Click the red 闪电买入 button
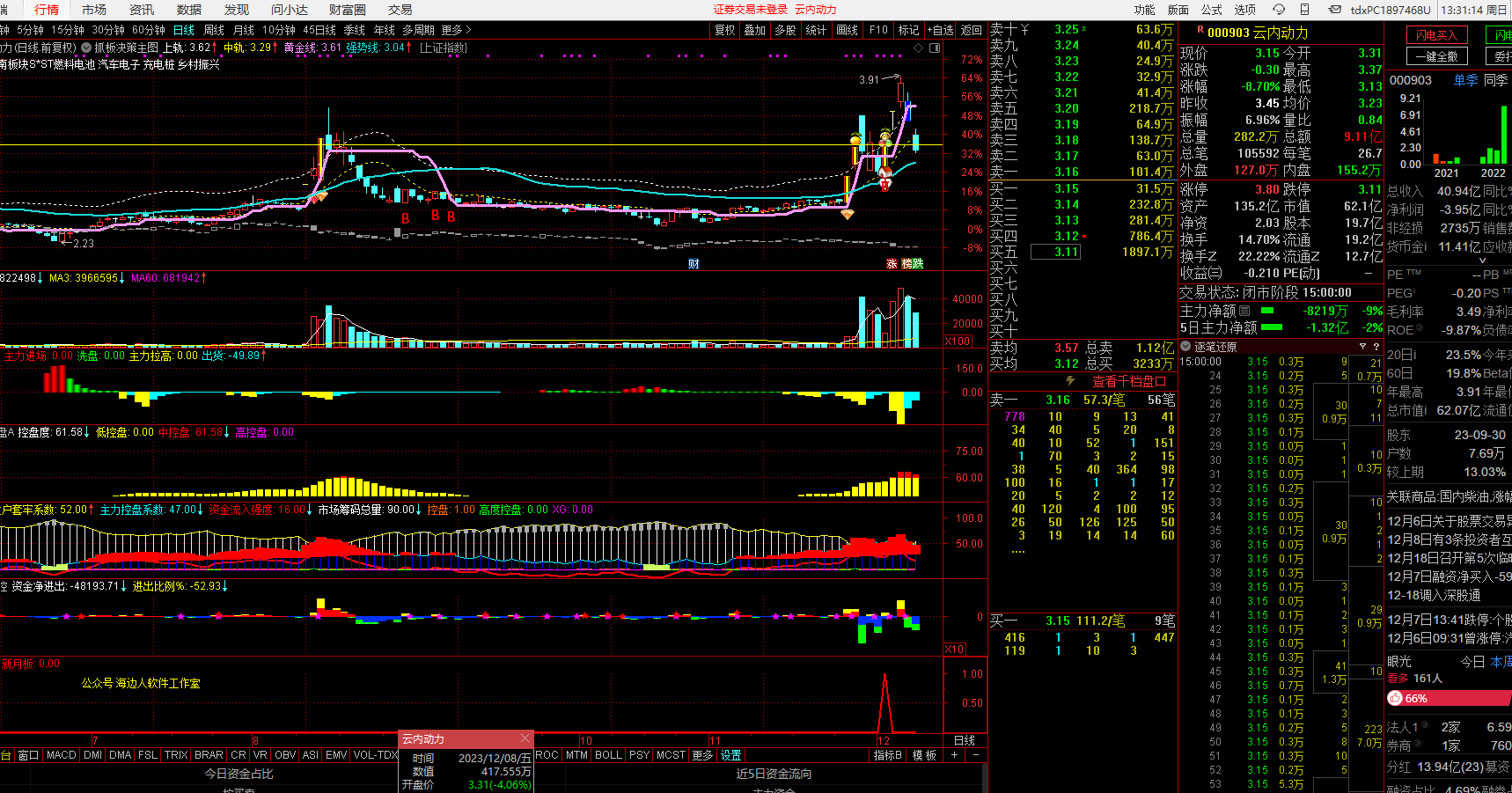 click(1436, 35)
